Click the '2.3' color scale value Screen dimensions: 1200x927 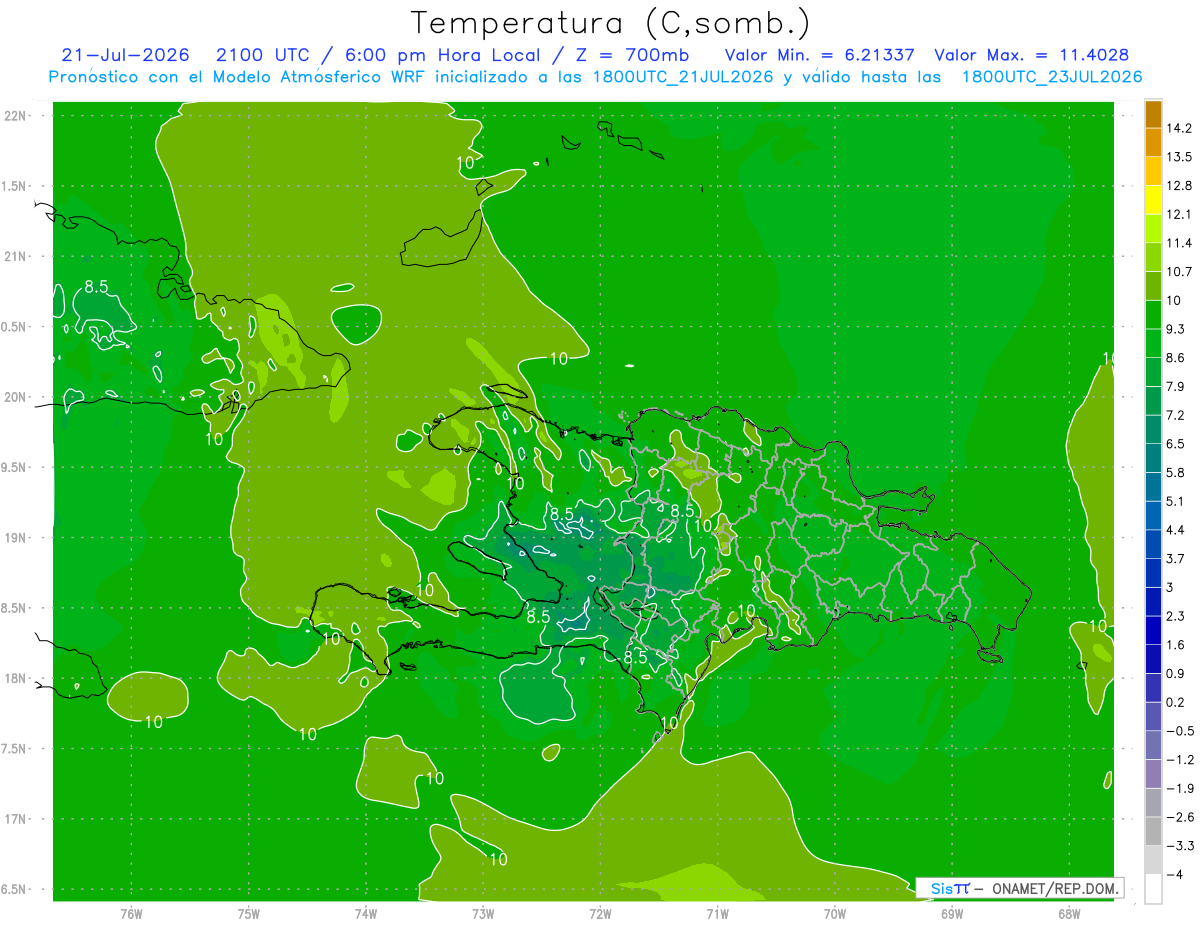1175,616
